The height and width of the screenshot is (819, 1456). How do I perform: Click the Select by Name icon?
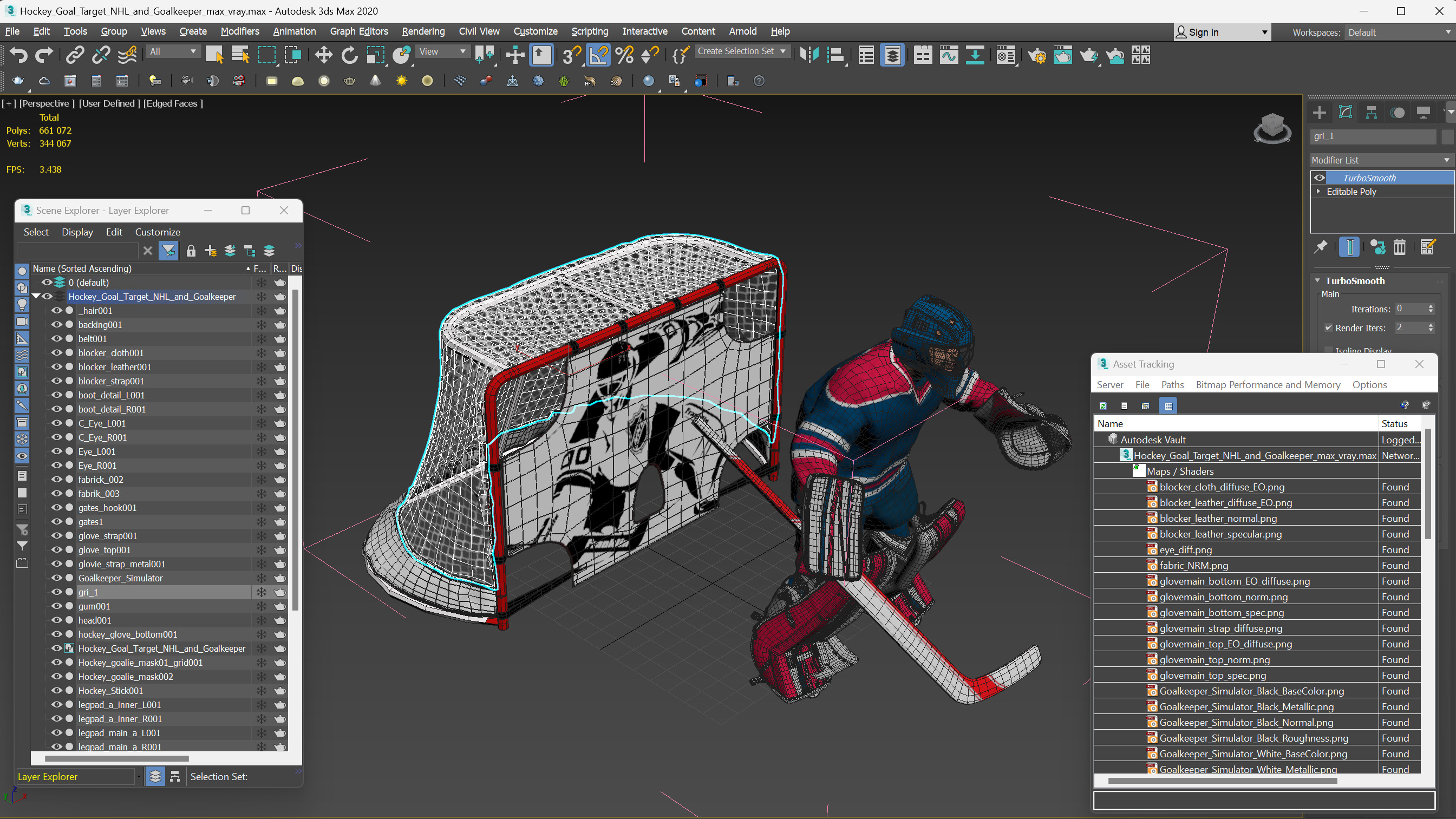pyautogui.click(x=240, y=55)
